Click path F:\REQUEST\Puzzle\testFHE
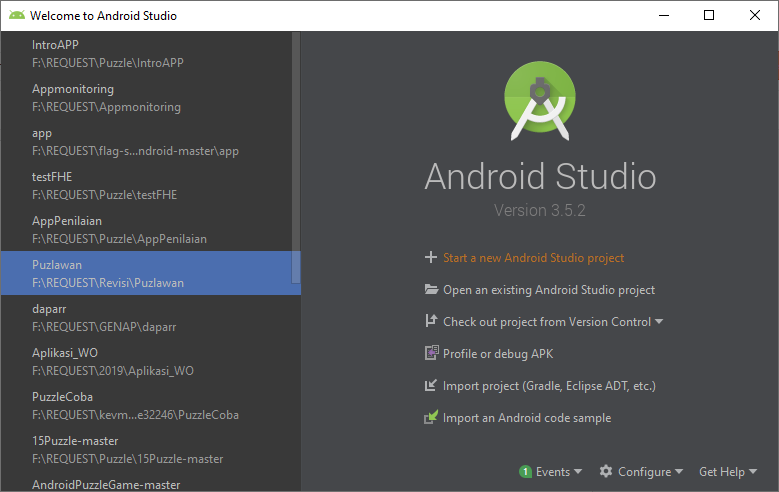 coord(104,195)
